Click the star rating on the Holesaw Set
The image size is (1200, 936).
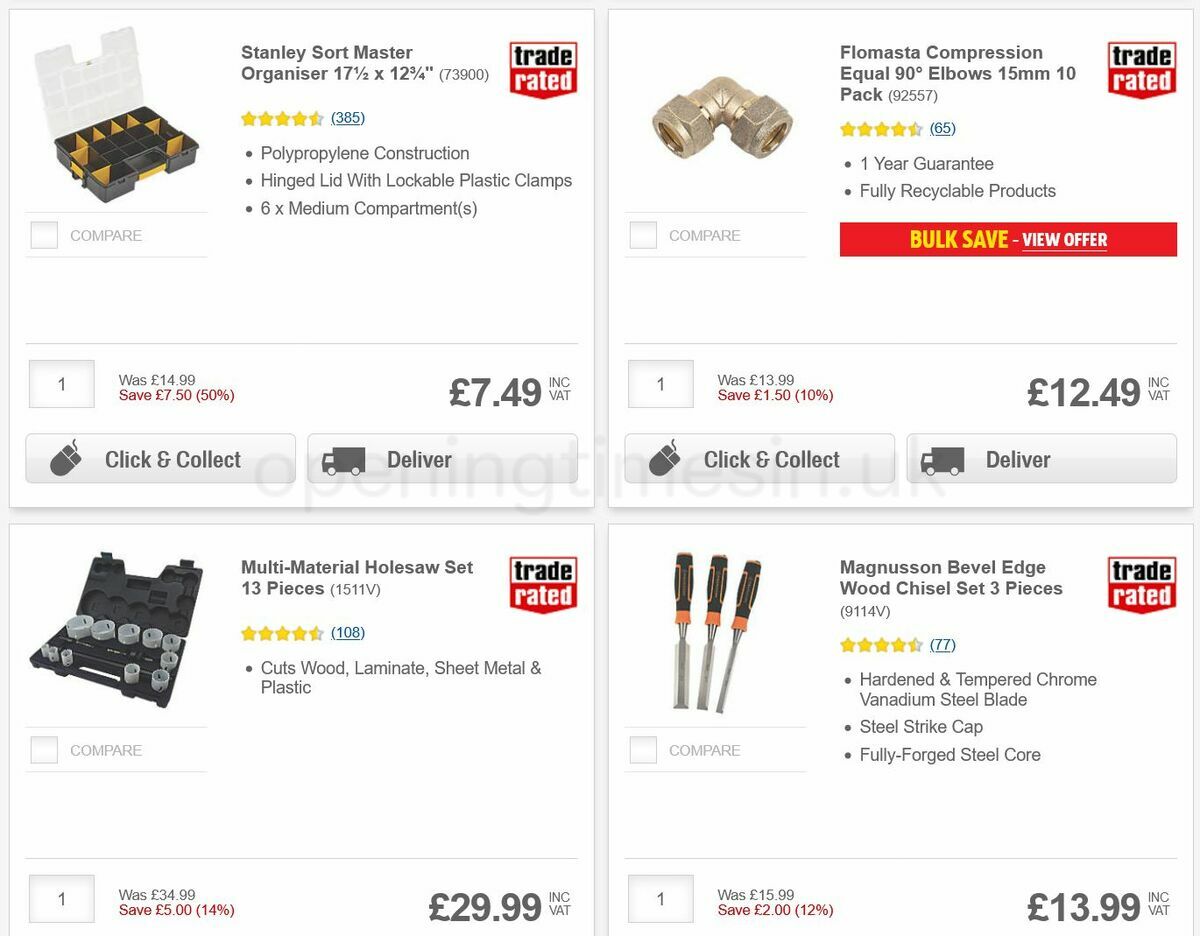coord(283,633)
